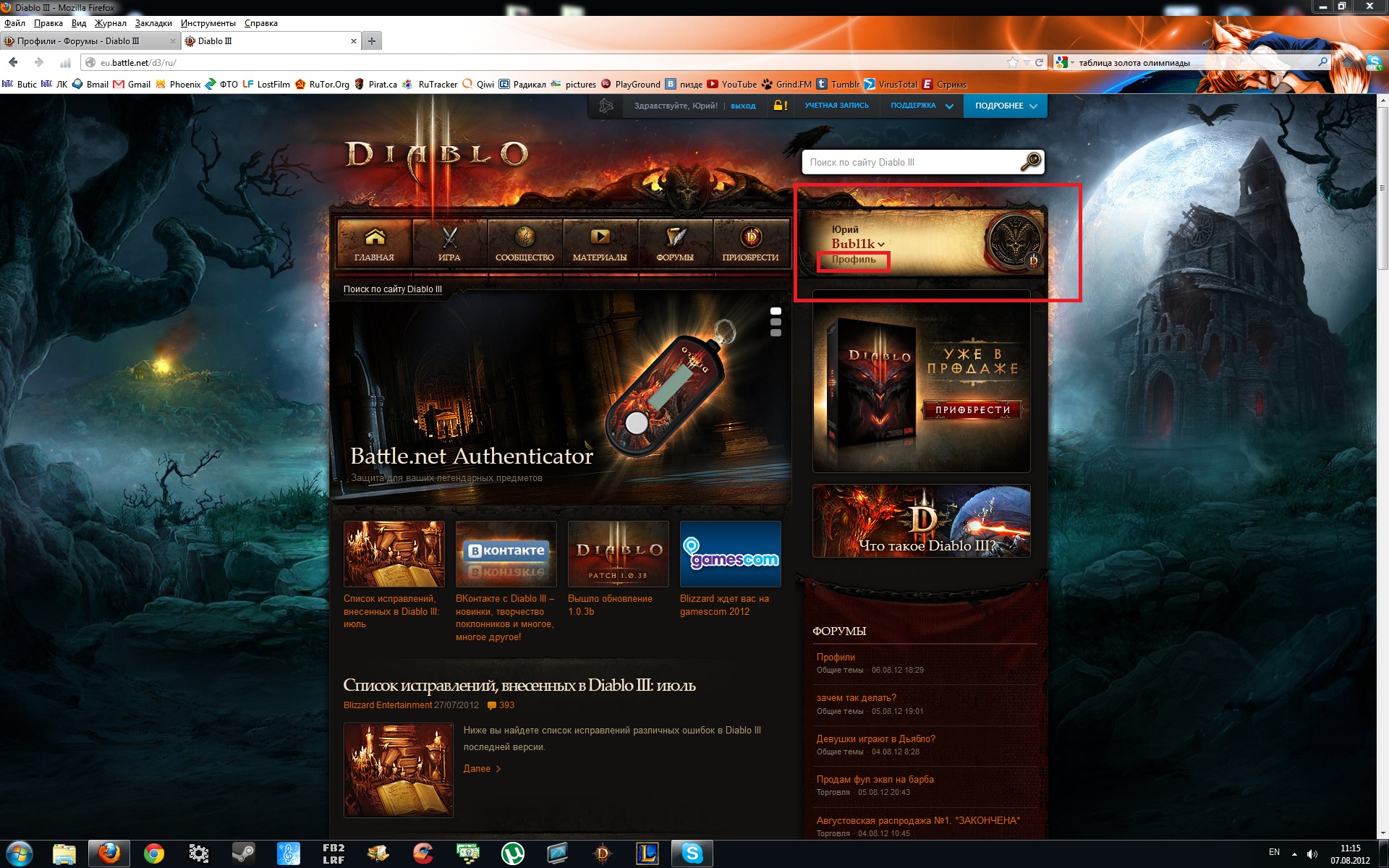Click the Профиль link
Viewport: 1389px width, 868px height.
854,260
